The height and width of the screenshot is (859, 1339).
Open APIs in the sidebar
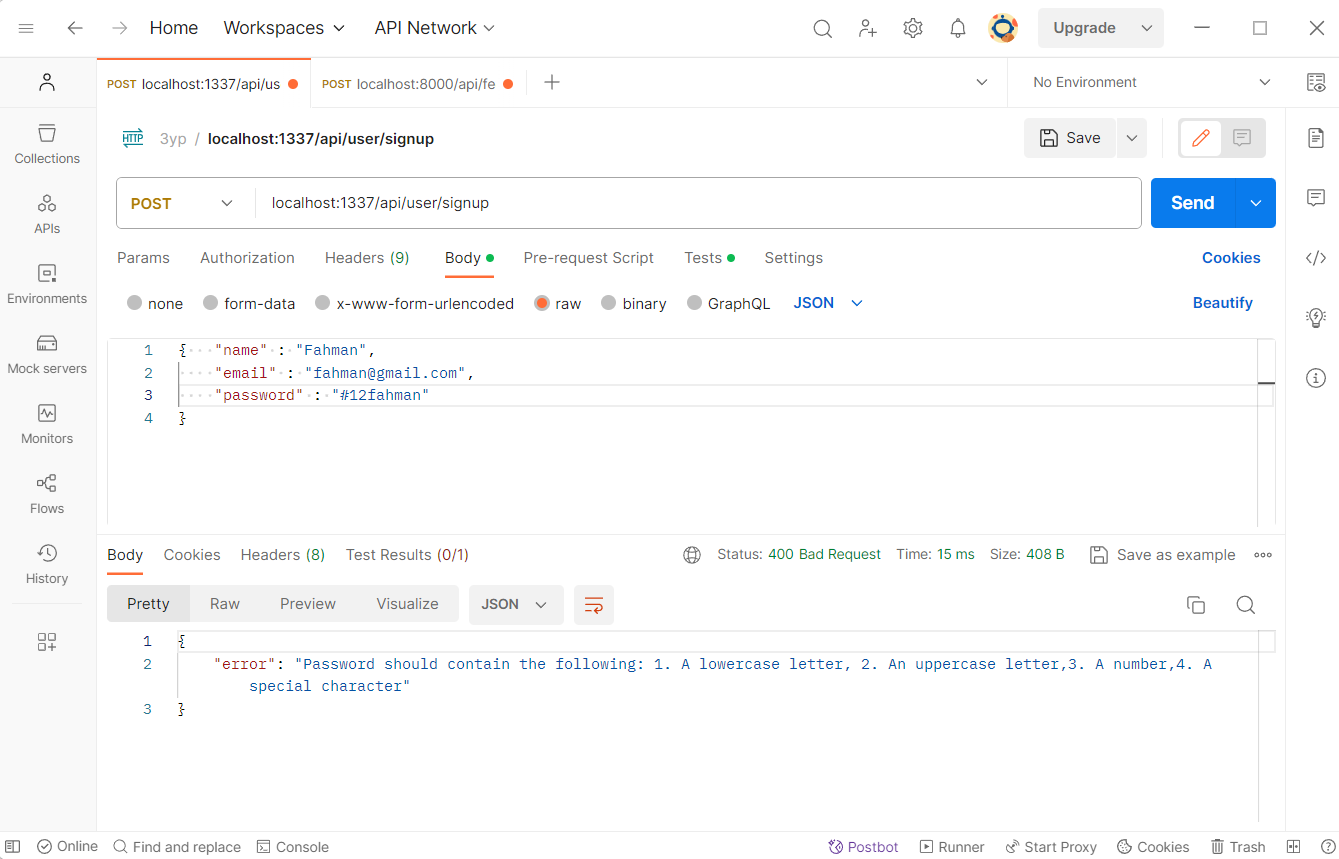tap(47, 214)
